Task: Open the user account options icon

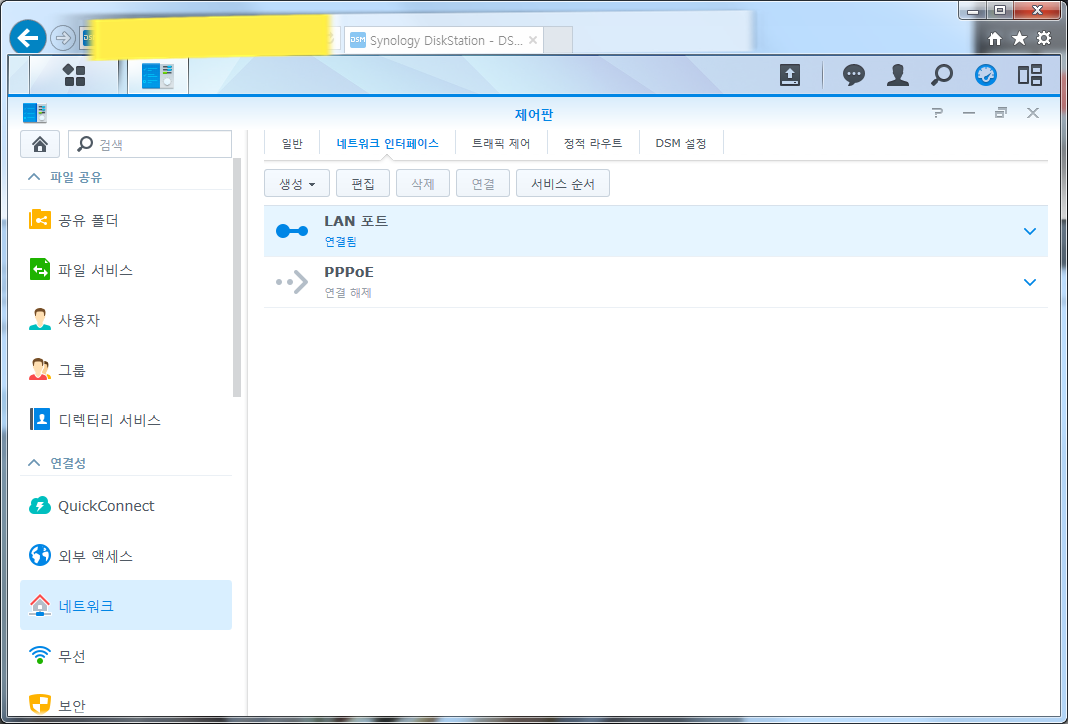Action: coord(897,74)
